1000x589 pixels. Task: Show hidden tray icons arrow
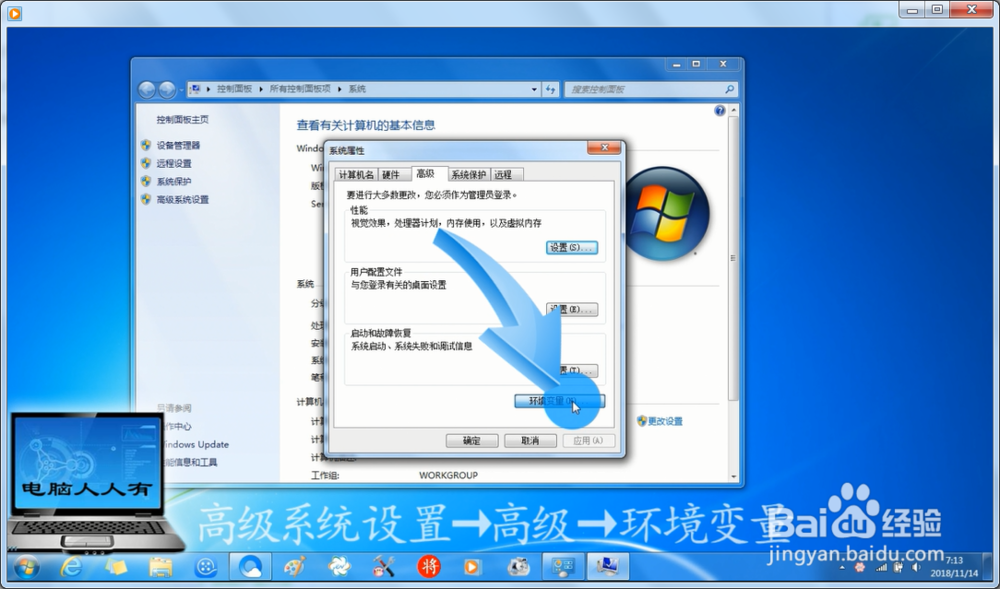pos(842,567)
